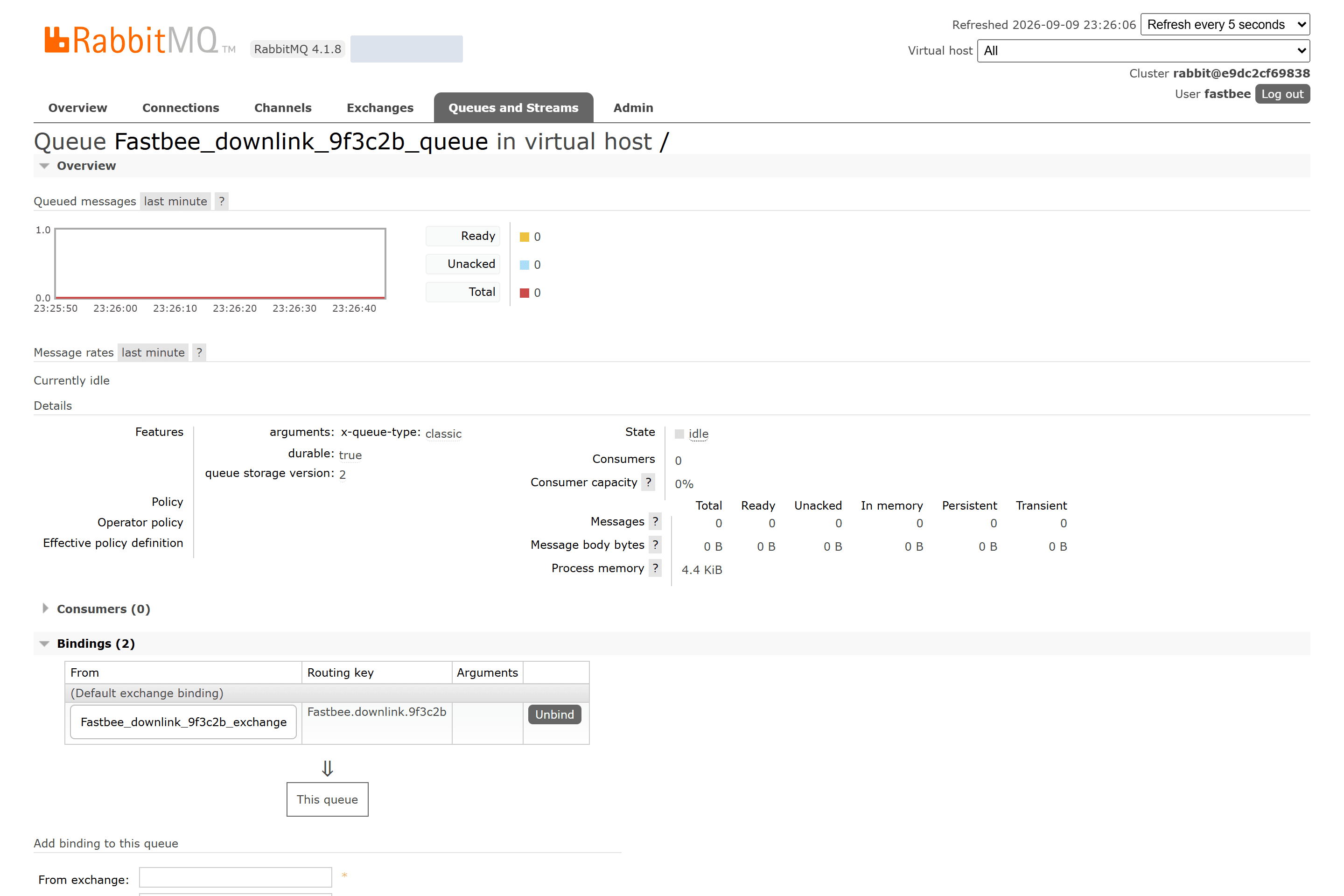The height and width of the screenshot is (896, 1344).
Task: Open the refresh interval dropdown
Action: click(1225, 25)
